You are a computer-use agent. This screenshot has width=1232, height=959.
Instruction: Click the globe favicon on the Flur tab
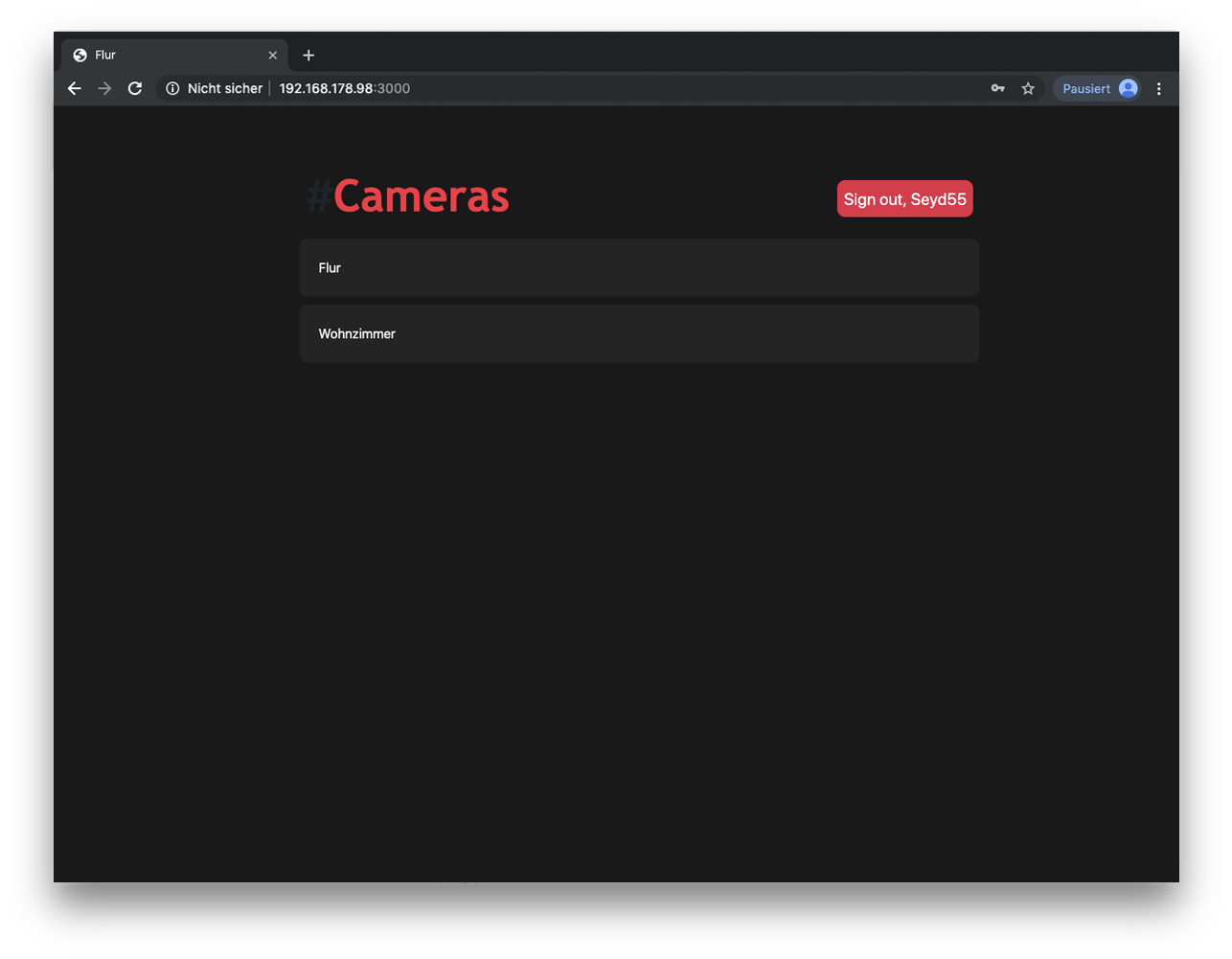coord(80,56)
